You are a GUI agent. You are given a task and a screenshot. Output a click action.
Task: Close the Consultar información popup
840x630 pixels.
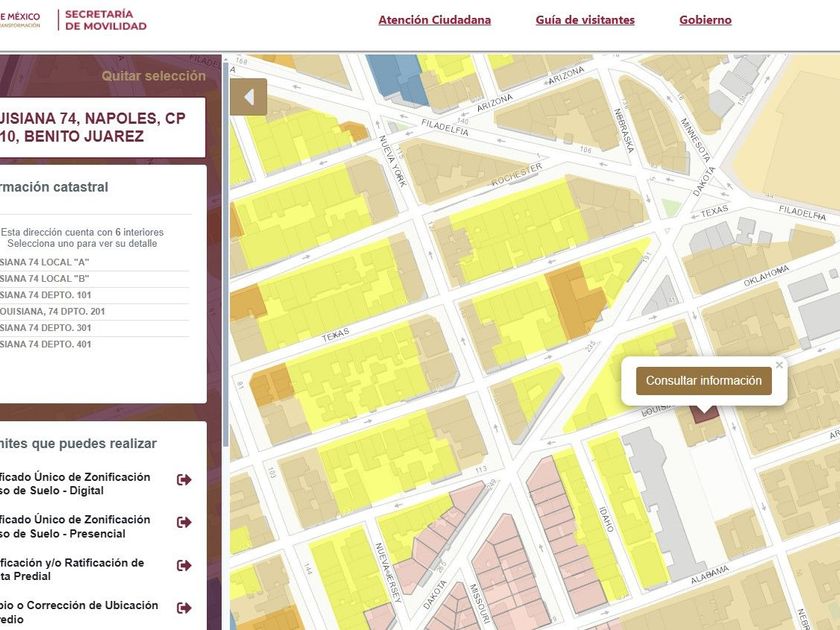point(779,366)
